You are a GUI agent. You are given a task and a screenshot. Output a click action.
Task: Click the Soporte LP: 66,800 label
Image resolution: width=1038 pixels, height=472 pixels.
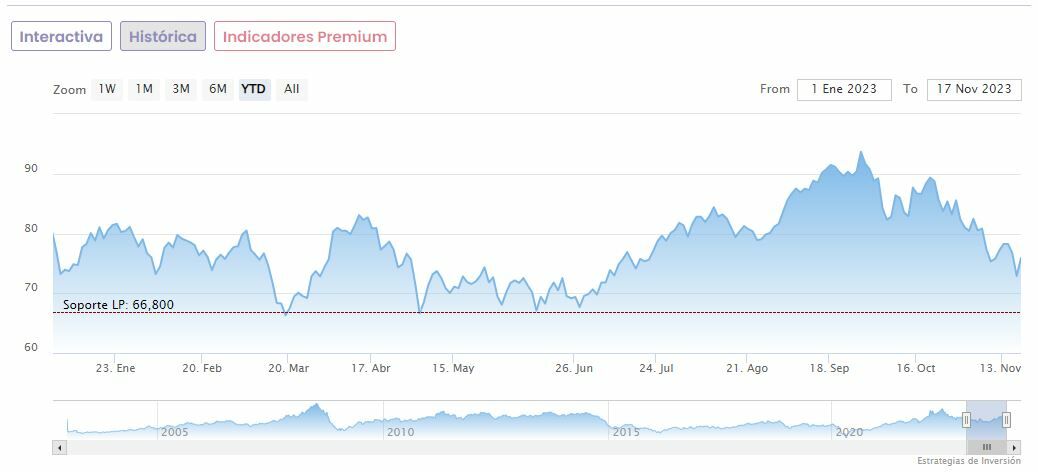(118, 305)
